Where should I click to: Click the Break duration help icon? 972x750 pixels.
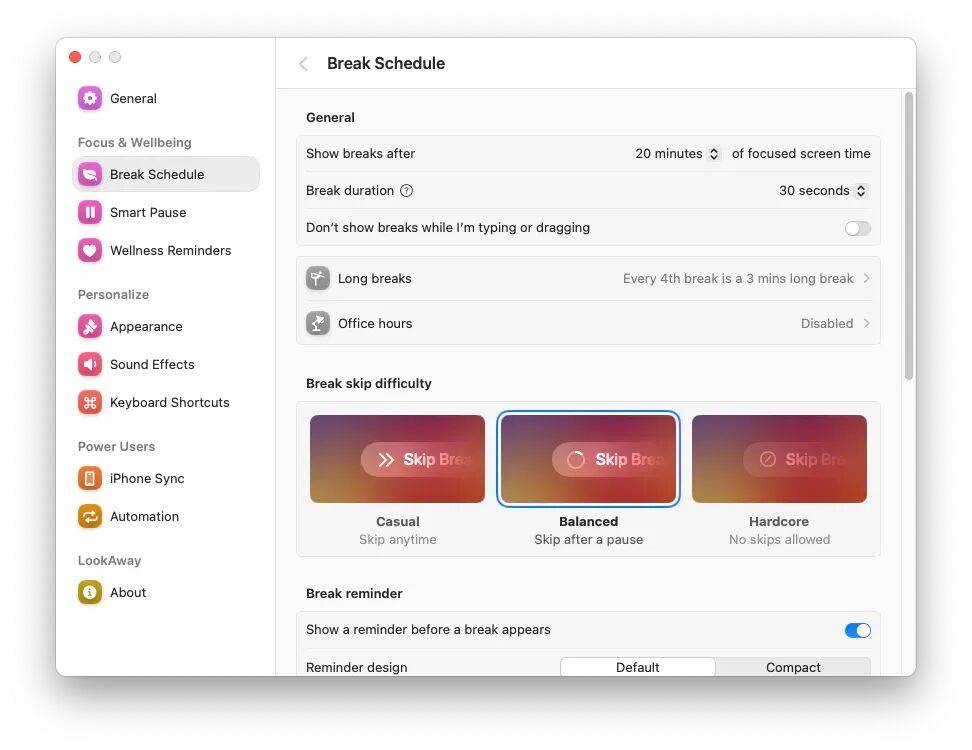tap(404, 190)
